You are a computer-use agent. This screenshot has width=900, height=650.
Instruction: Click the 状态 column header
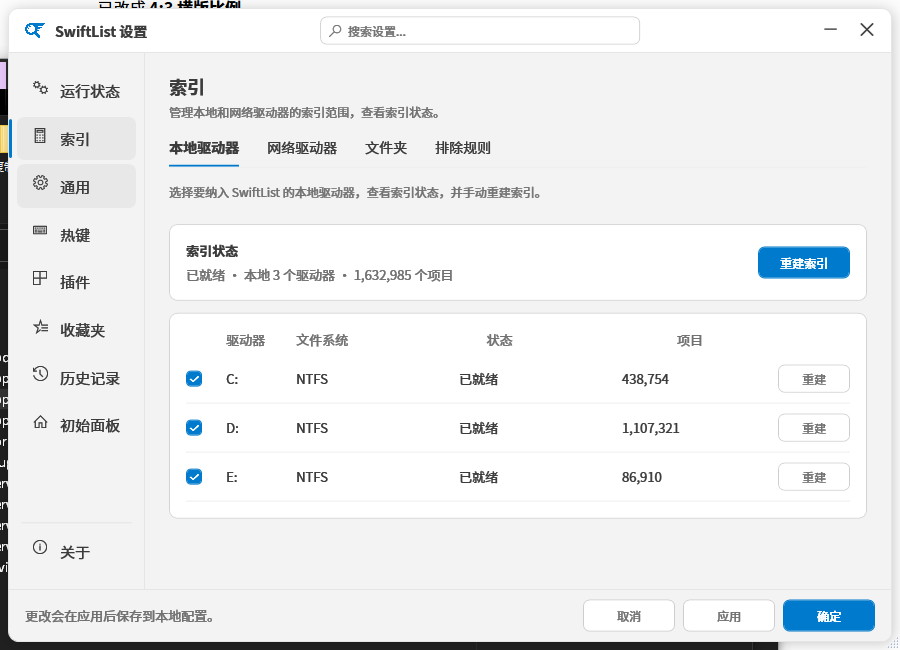[x=499, y=341]
